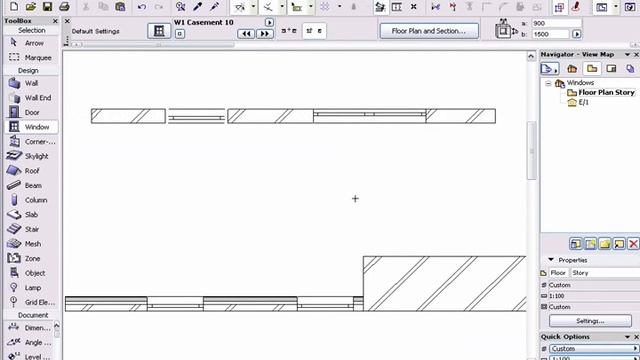Select the Marquee tool
640x360 pixels.
31,58
